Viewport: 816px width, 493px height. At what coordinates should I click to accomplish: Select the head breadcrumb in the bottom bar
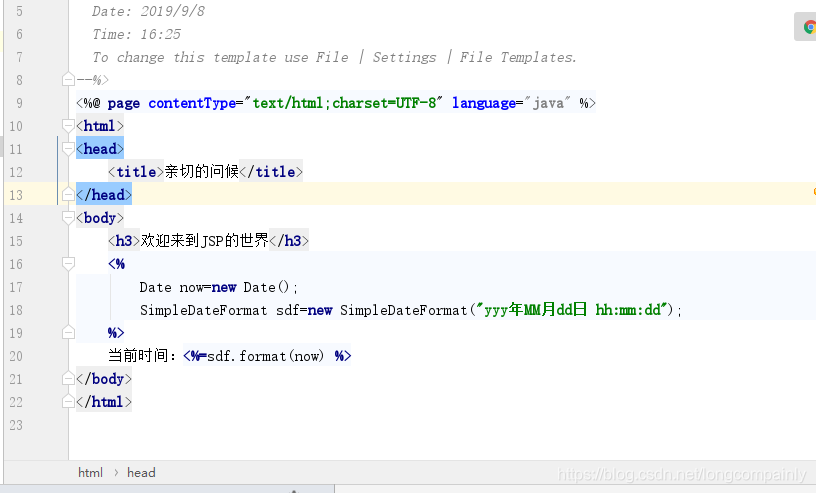(141, 473)
